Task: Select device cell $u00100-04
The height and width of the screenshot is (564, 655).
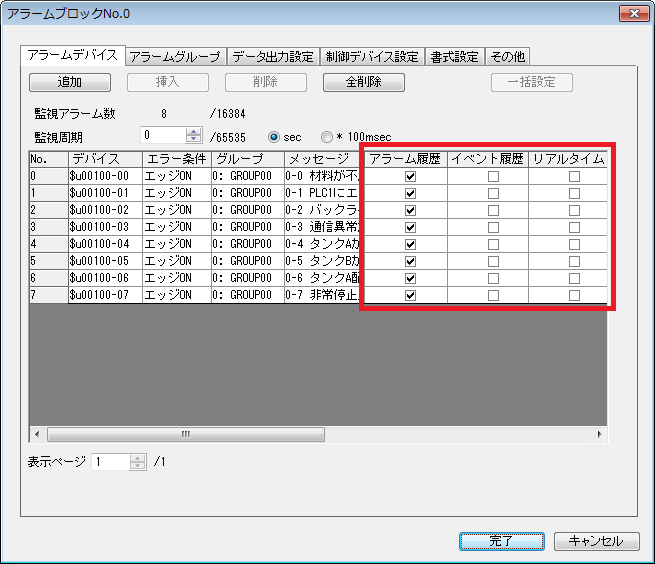Action: pyautogui.click(x=104, y=244)
